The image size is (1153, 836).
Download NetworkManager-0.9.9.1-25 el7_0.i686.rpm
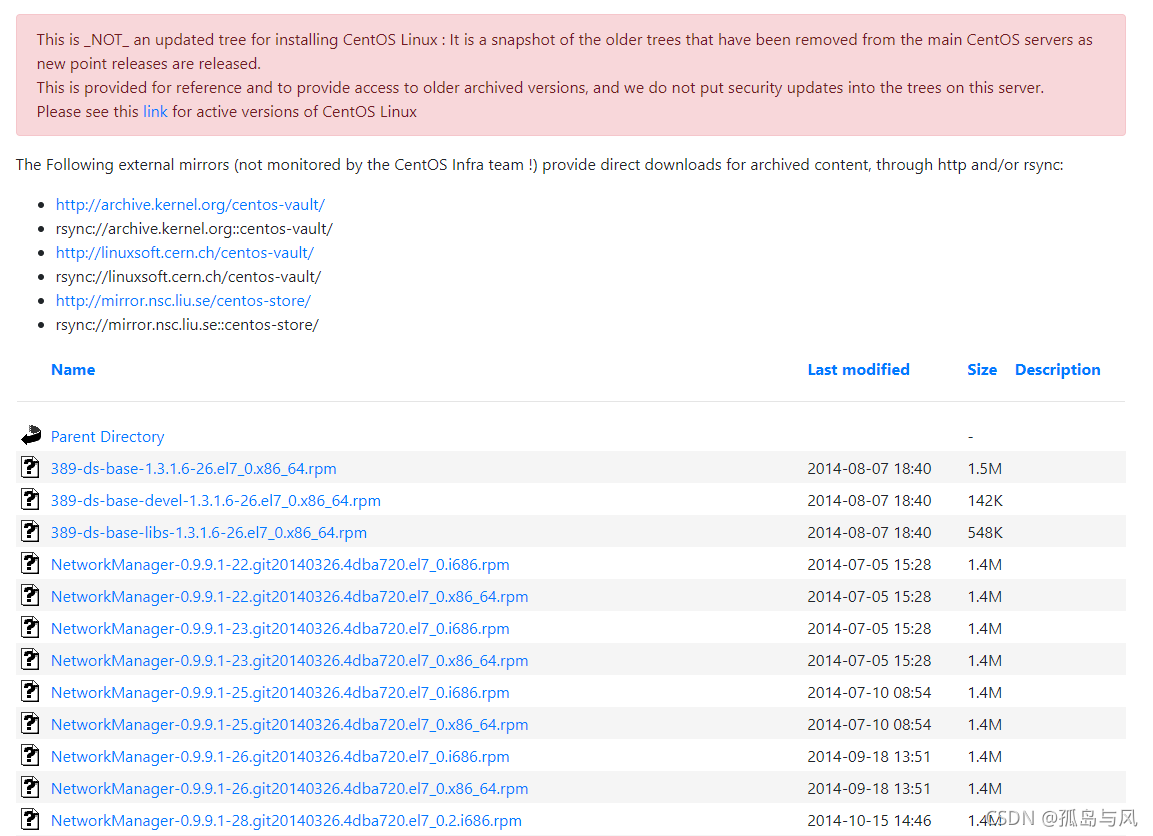[280, 693]
